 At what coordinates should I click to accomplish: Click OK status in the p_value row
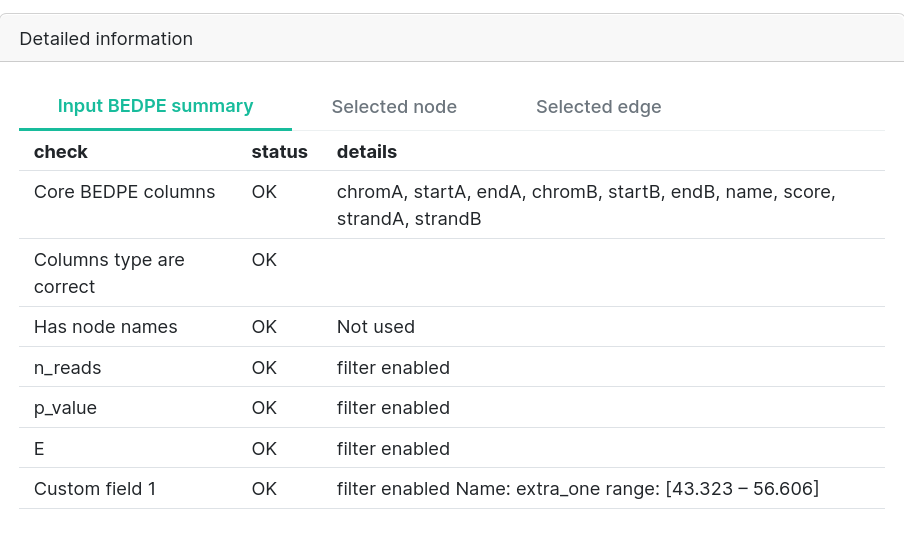click(264, 408)
